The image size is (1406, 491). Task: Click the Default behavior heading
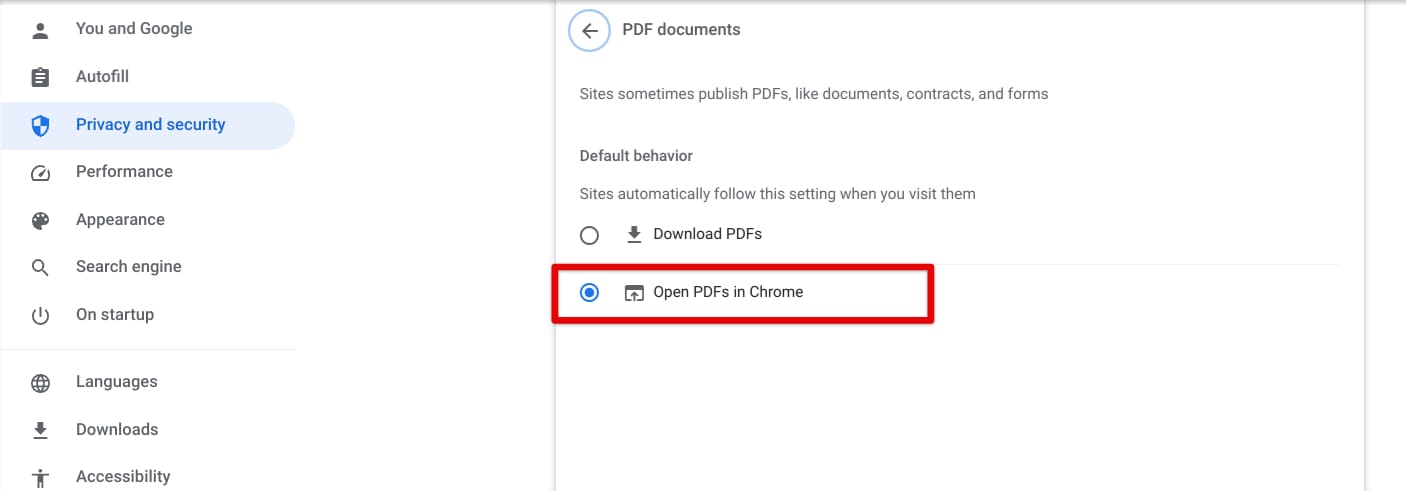(x=636, y=156)
